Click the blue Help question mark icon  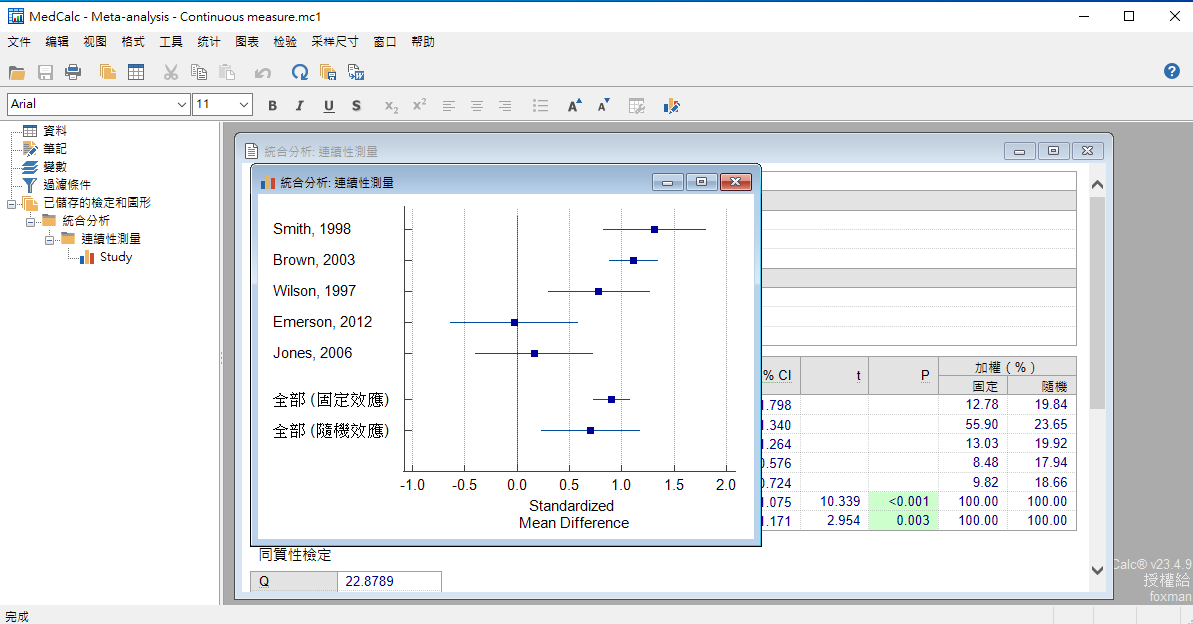[x=1172, y=71]
